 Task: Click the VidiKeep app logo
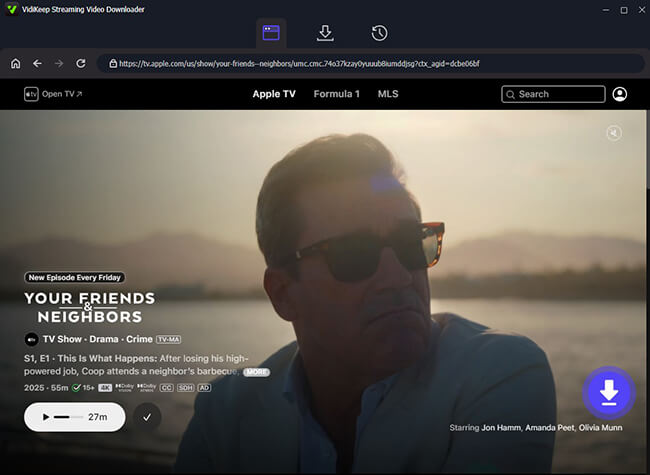[12, 9]
